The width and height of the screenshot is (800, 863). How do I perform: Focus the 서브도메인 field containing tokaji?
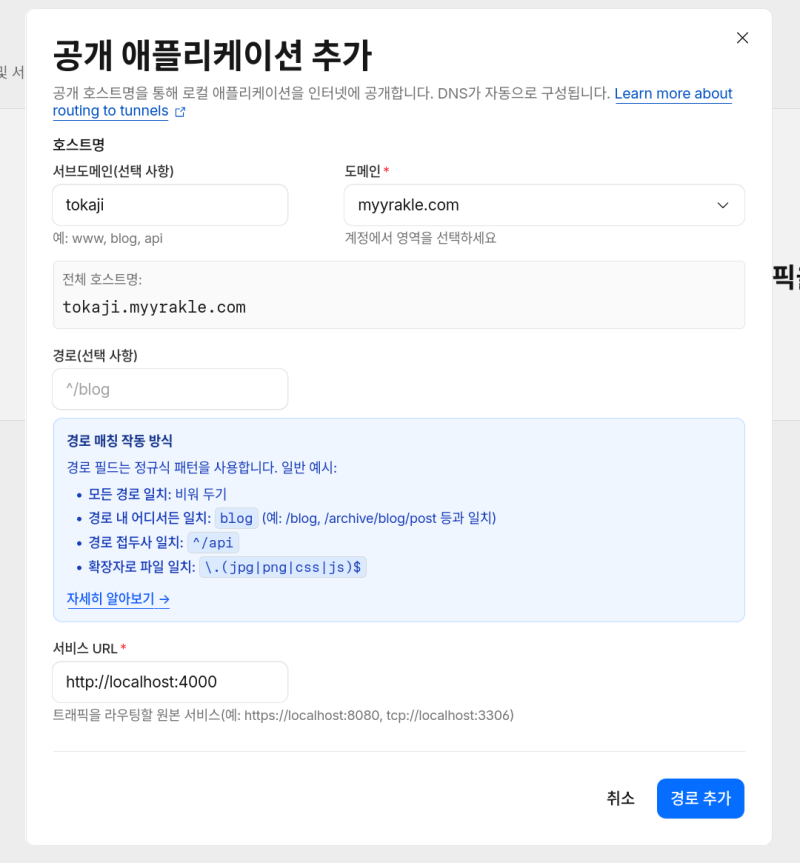tap(170, 205)
